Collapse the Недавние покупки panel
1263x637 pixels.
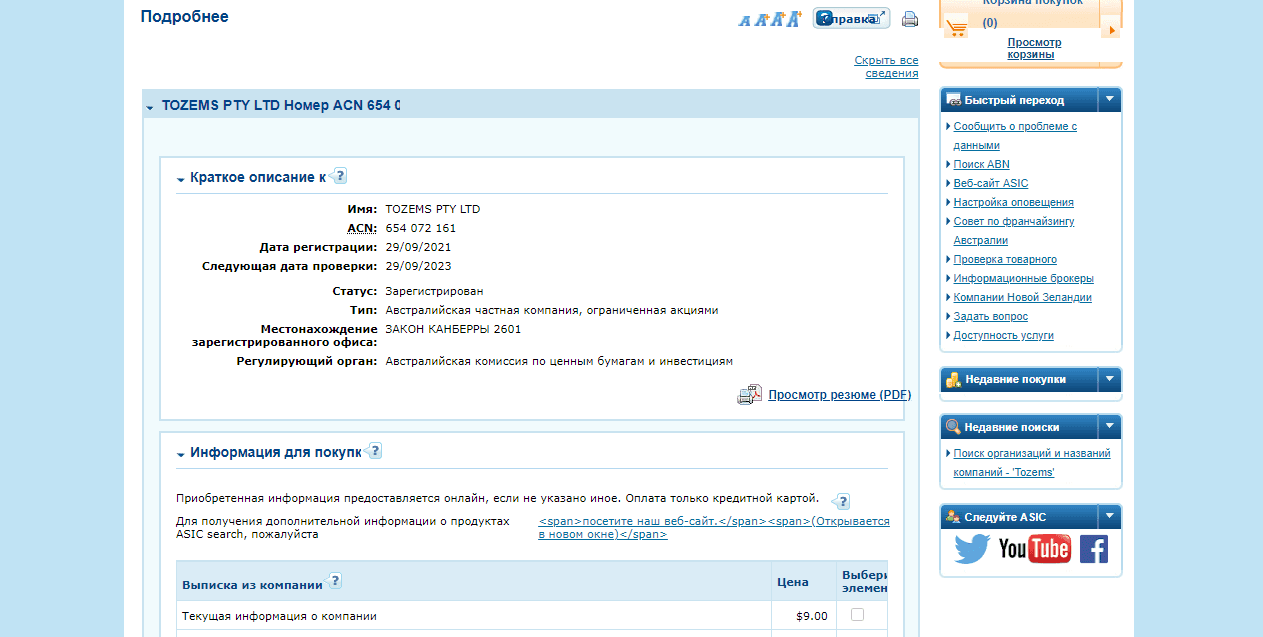point(1109,379)
